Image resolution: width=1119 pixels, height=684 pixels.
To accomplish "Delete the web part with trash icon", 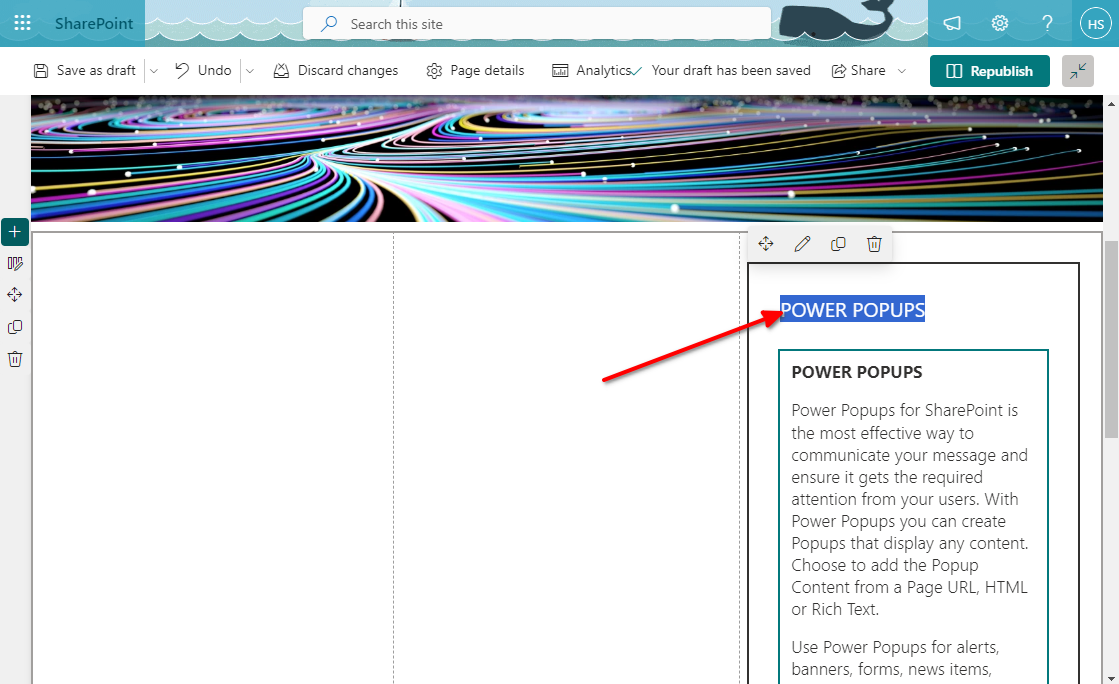I will (874, 244).
